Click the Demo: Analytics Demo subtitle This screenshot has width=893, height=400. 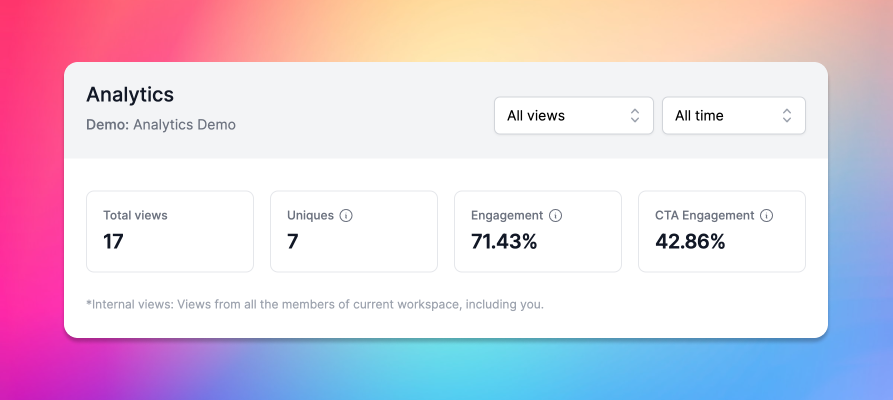pyautogui.click(x=161, y=125)
